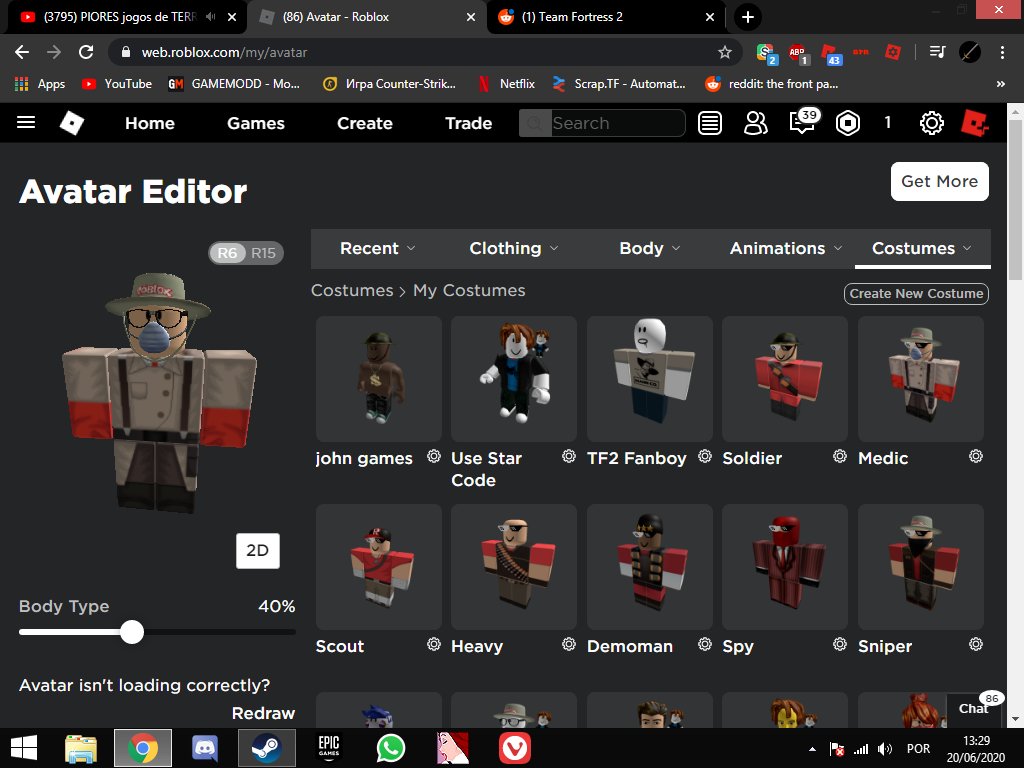
Task: Click the AdBlock extension icon
Action: (x=798, y=53)
